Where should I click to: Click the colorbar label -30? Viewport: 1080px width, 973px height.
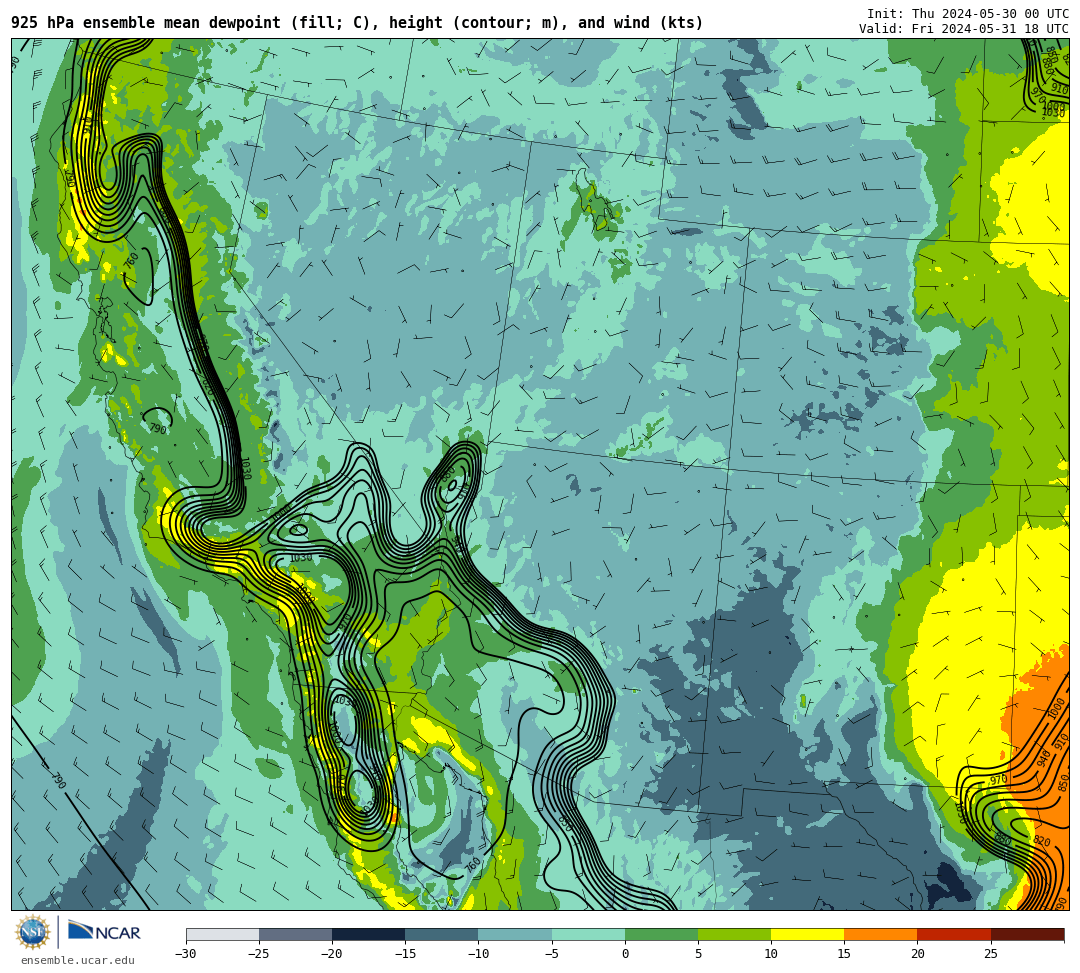(x=186, y=954)
